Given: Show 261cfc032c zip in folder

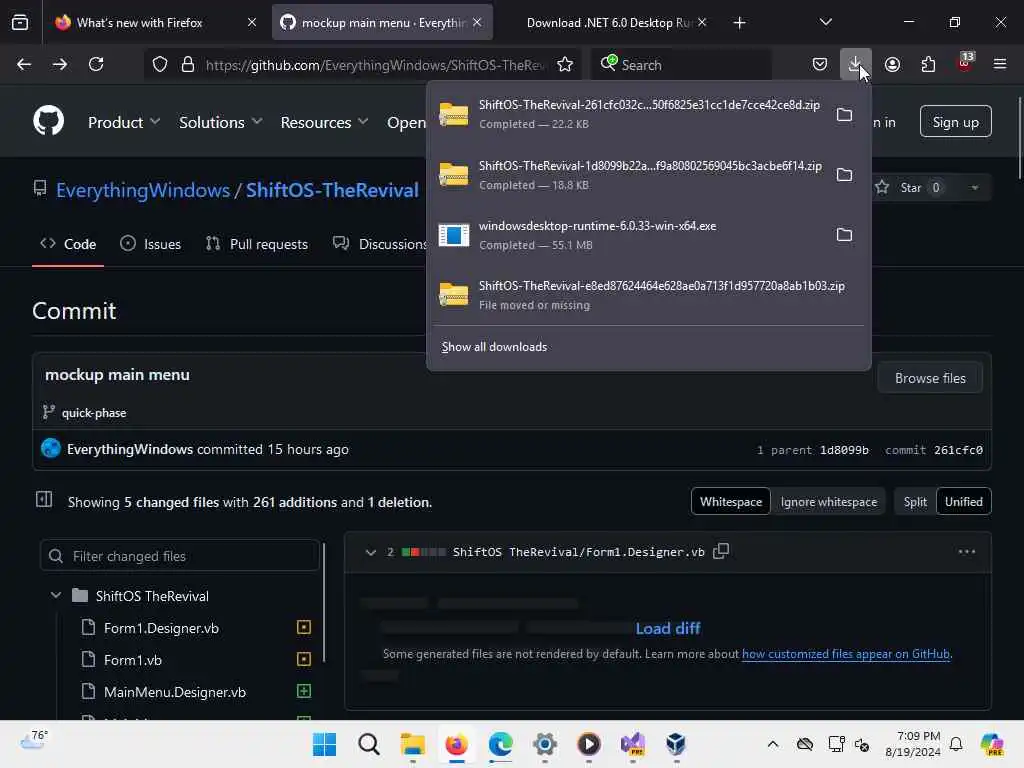Looking at the screenshot, I should pos(844,115).
